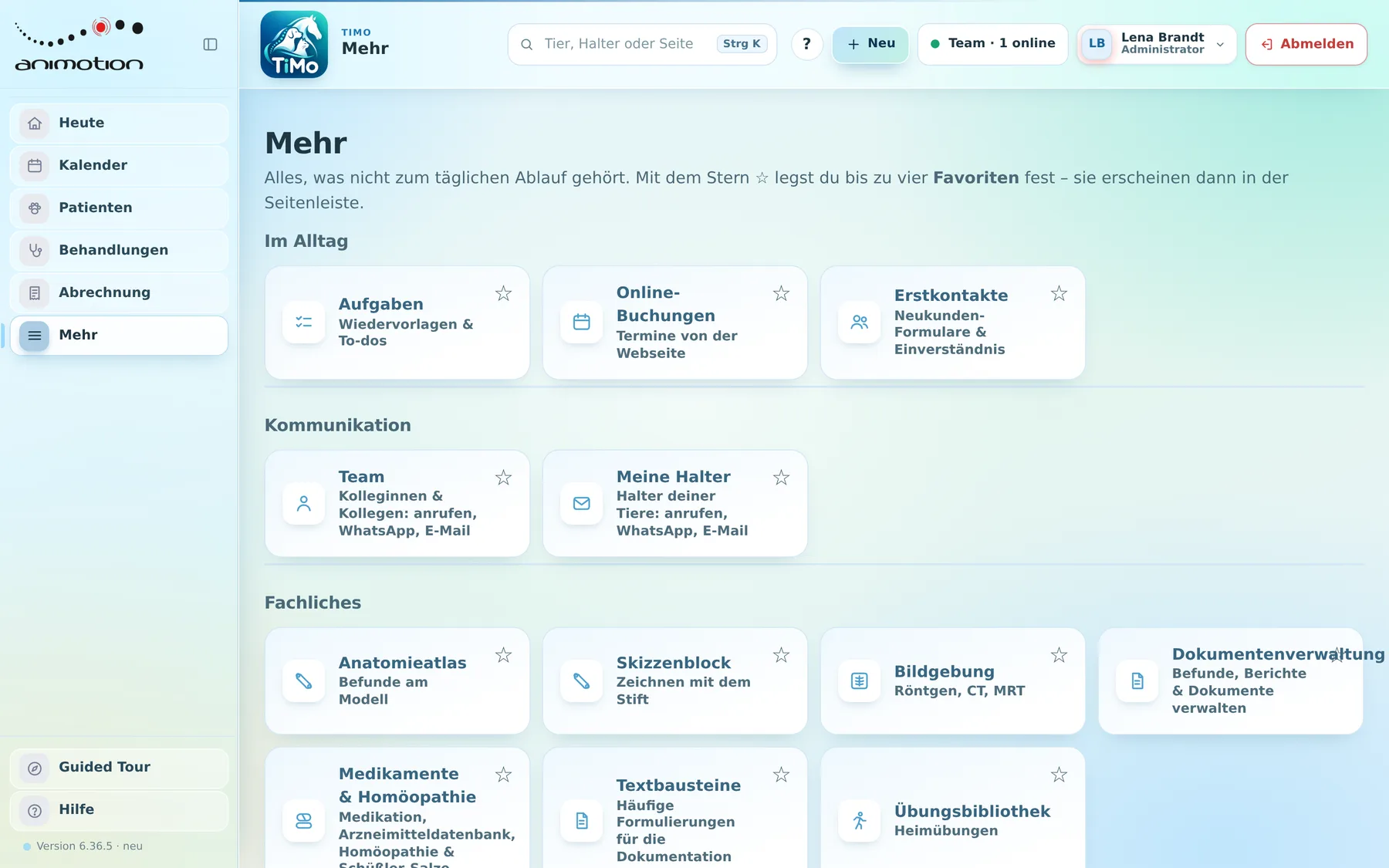Mark Erstkontakte as favorite with star
This screenshot has height=868, width=1389.
click(1059, 293)
